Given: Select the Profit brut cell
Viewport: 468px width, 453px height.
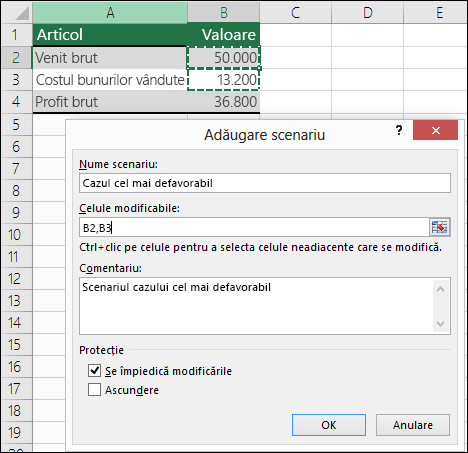Looking at the screenshot, I should tap(110, 102).
